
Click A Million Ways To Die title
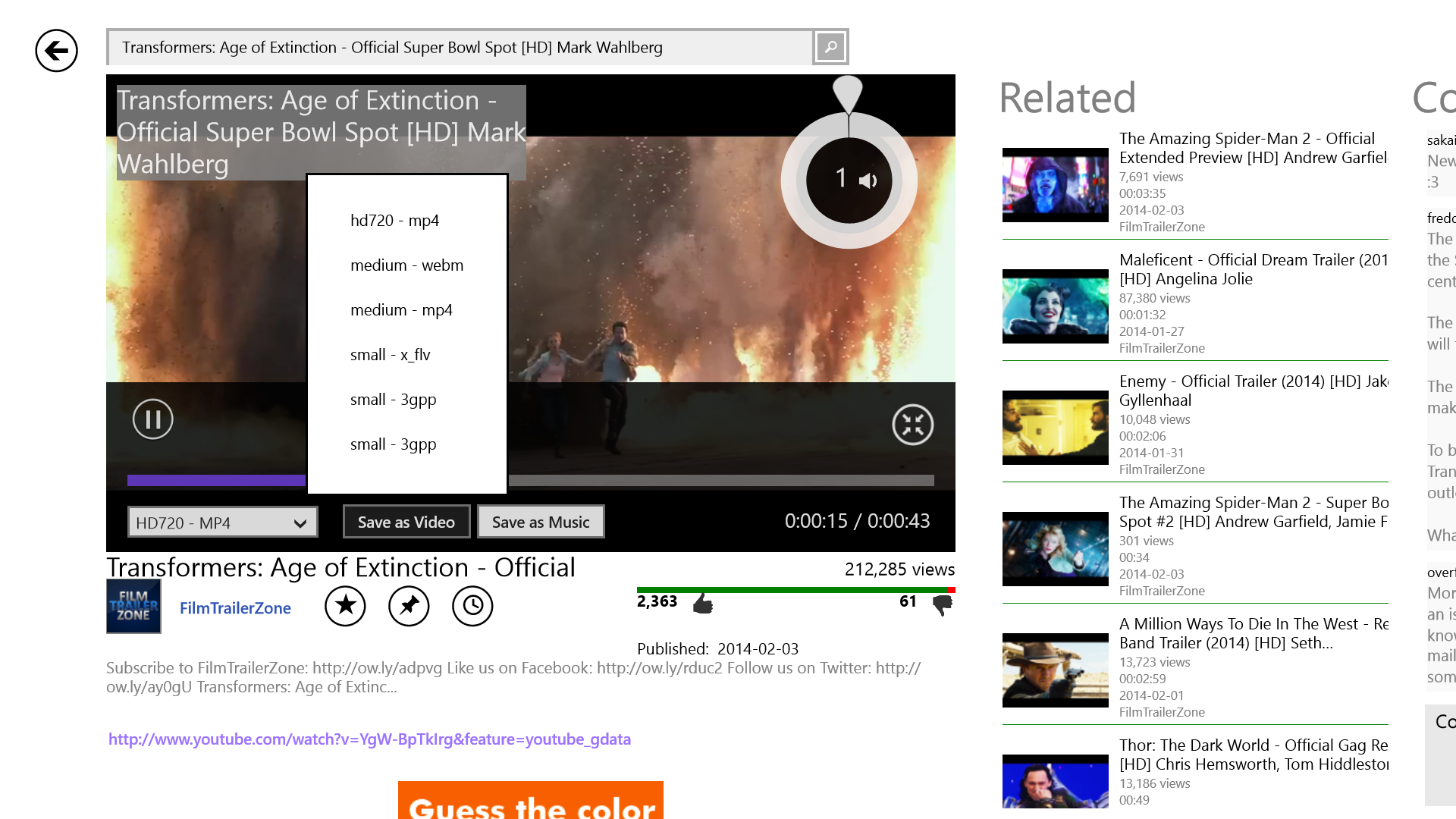[1254, 633]
